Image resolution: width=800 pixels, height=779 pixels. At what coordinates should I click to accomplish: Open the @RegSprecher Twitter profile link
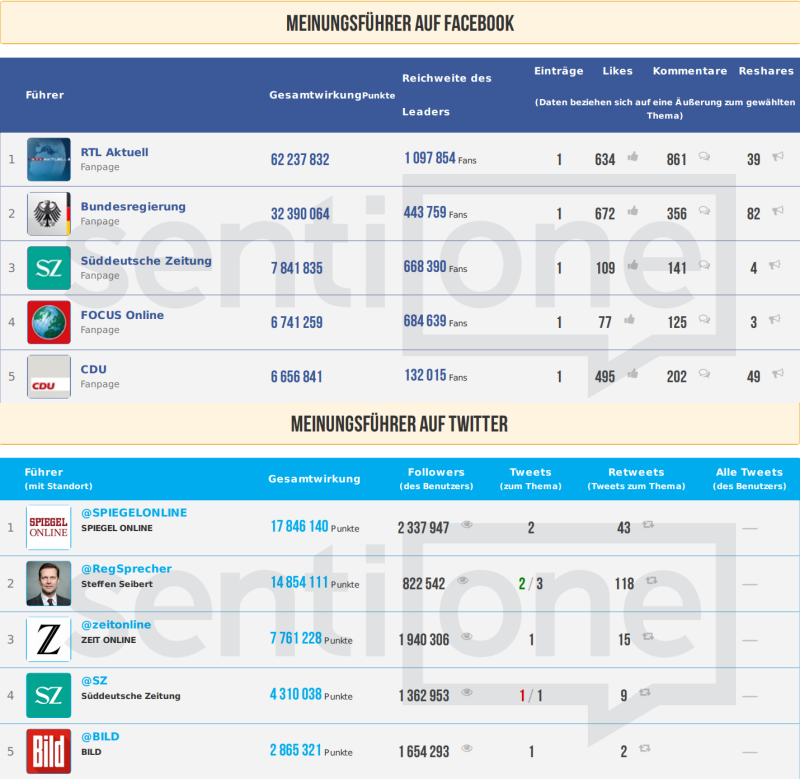click(126, 569)
